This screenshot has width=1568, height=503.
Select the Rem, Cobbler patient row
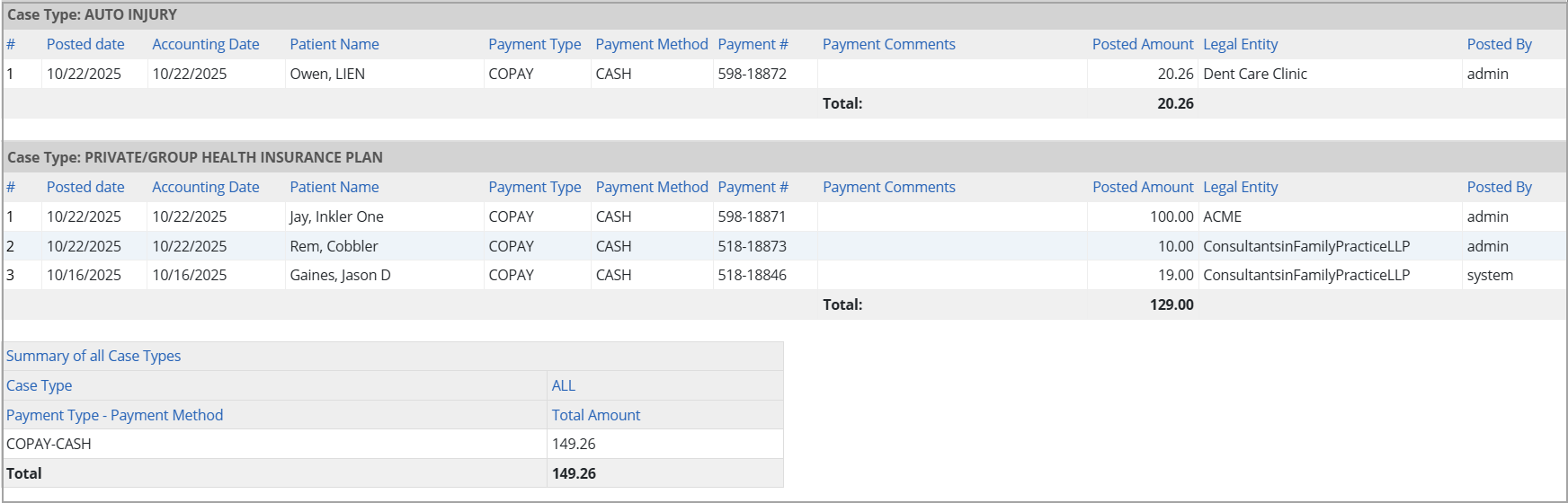[x=334, y=246]
